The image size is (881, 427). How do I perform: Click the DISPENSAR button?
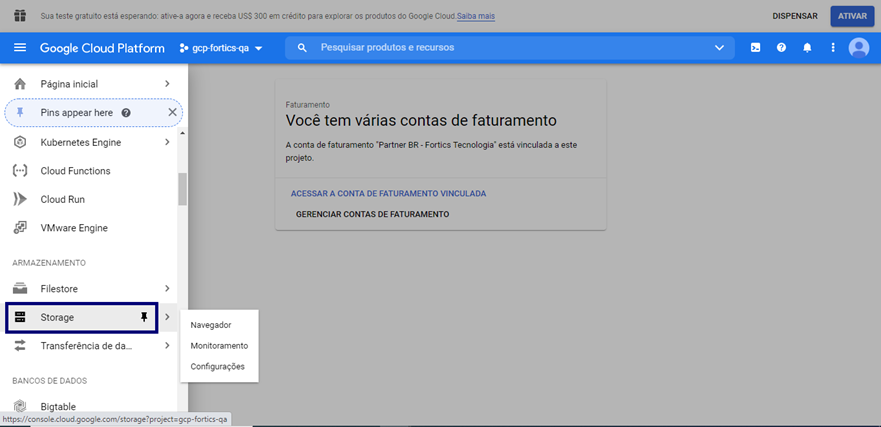[x=795, y=16]
